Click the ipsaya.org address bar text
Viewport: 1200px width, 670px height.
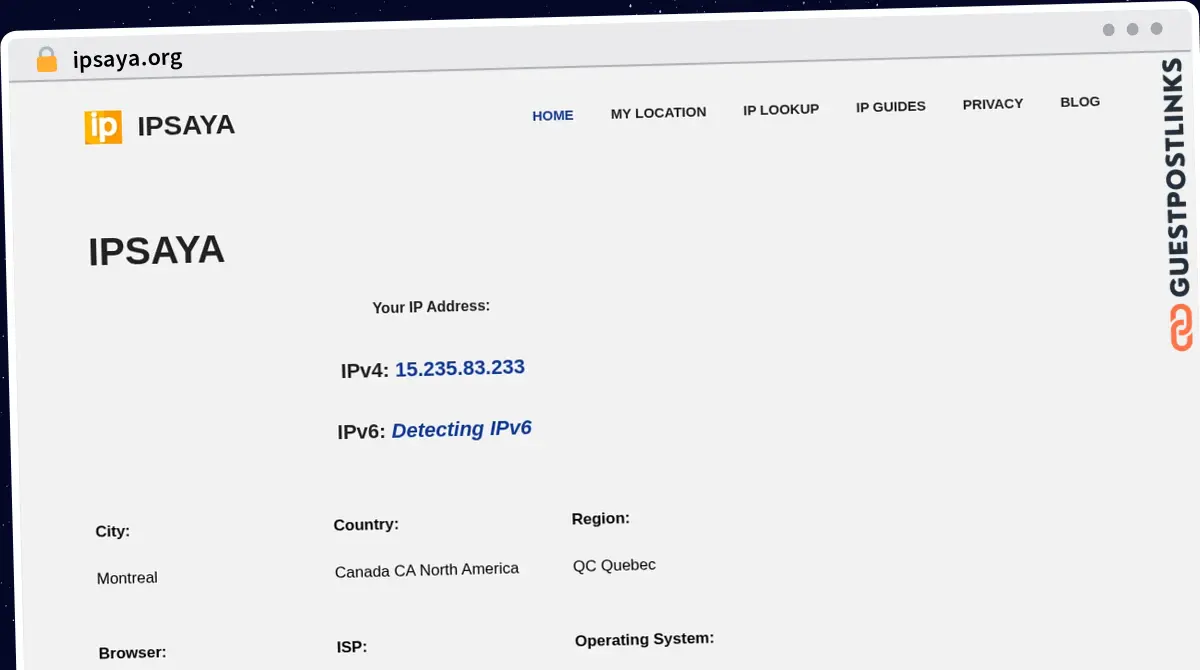click(x=127, y=58)
